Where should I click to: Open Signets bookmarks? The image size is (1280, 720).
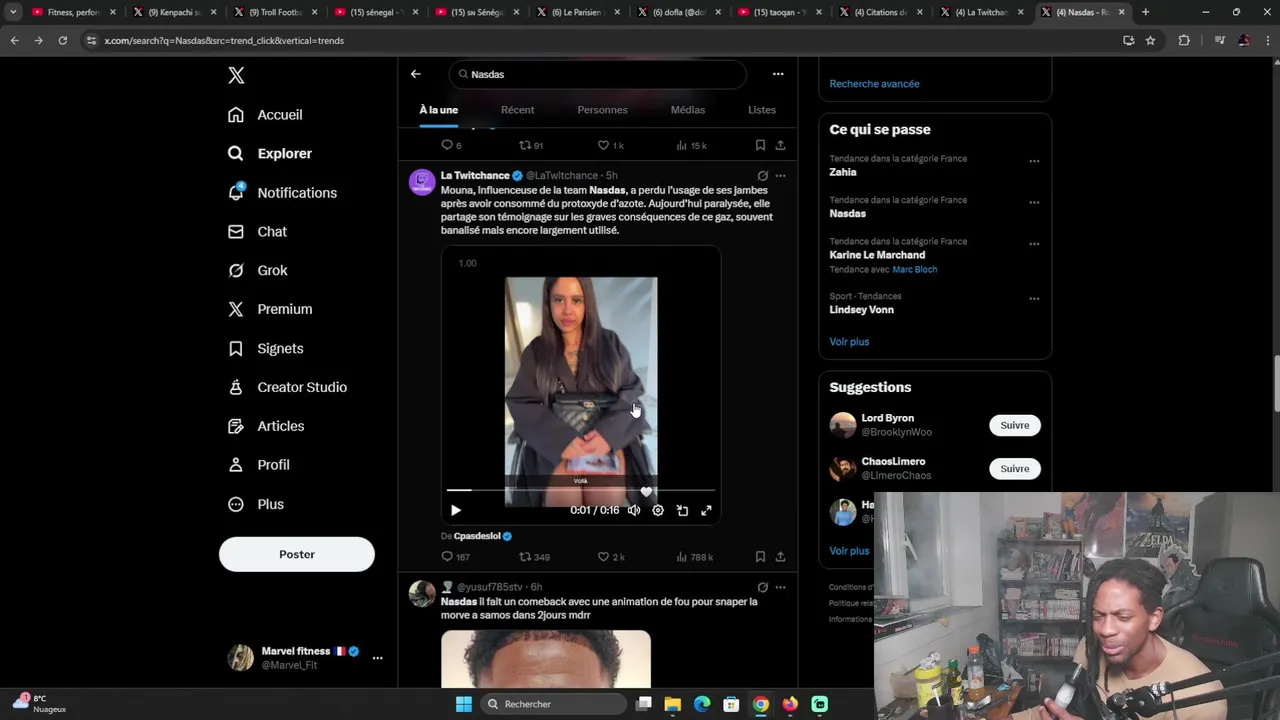265,349
